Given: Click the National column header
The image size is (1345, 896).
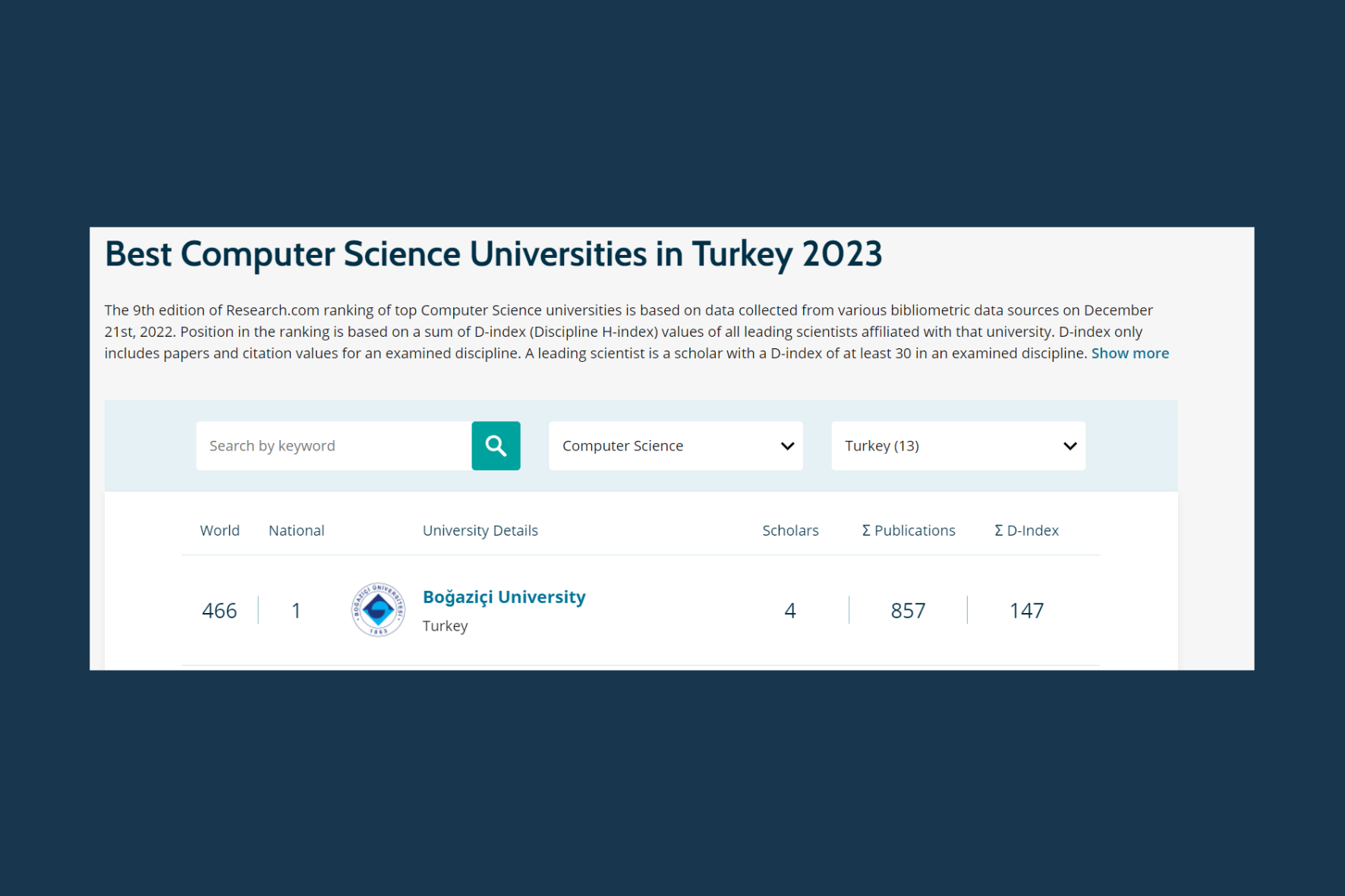Looking at the screenshot, I should point(296,530).
